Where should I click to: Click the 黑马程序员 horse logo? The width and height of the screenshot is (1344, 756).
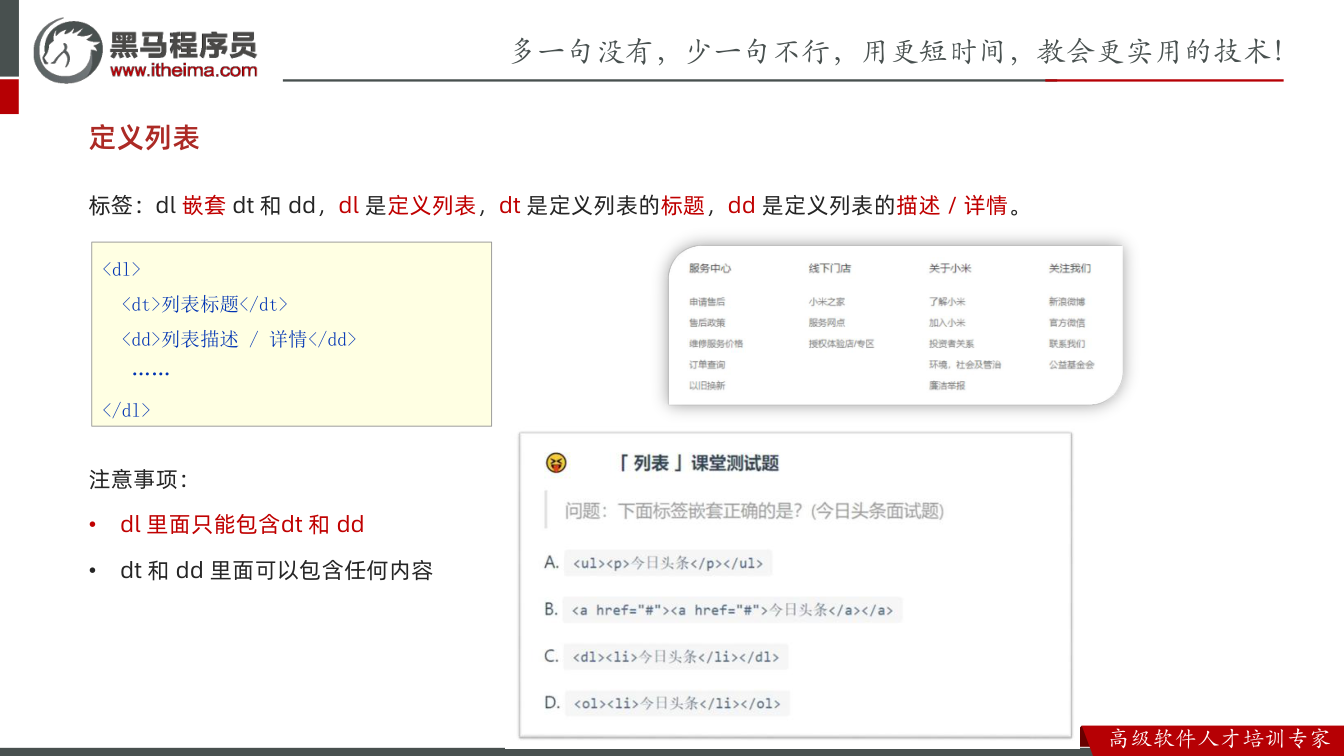point(68,50)
